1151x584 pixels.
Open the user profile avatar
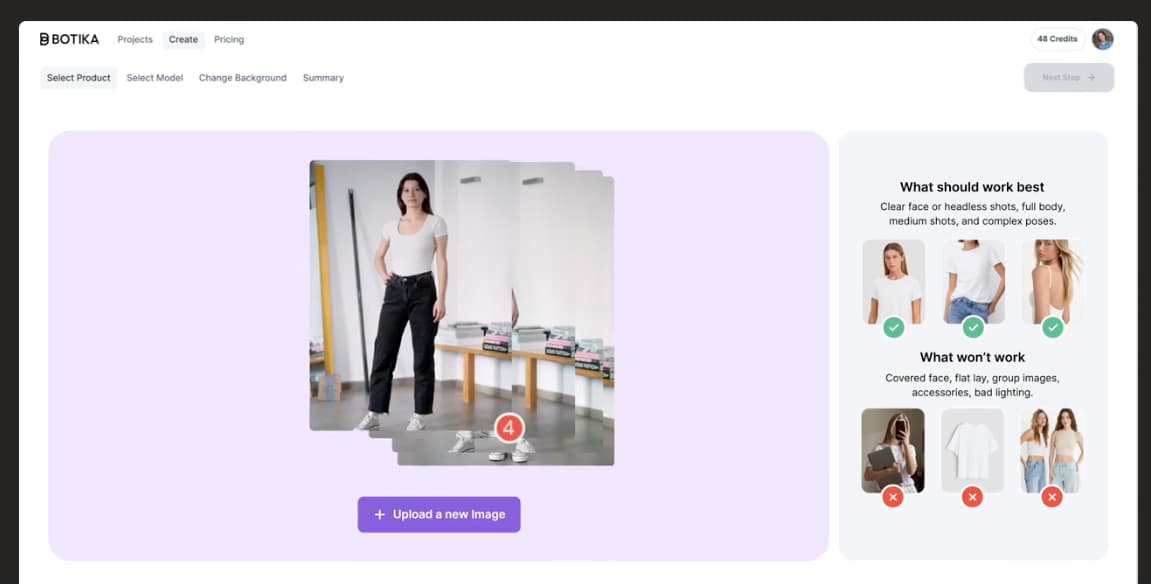point(1102,39)
